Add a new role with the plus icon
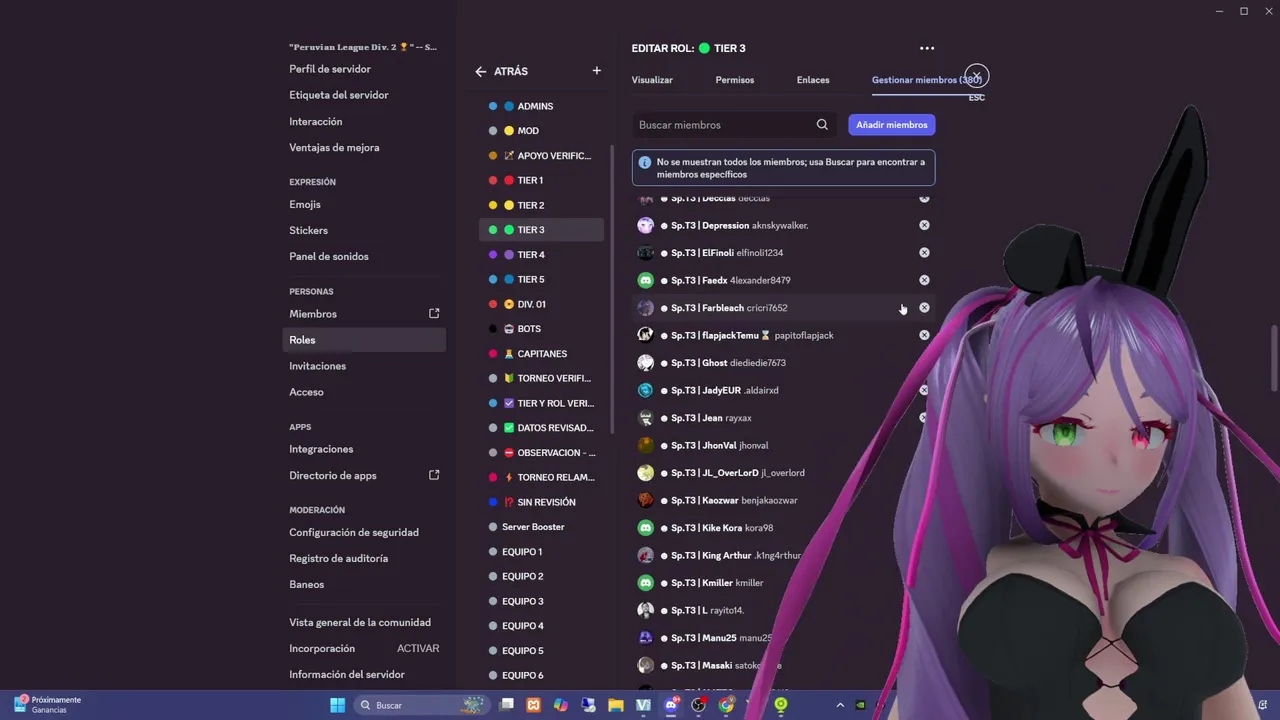Viewport: 1280px width, 720px height. point(597,71)
